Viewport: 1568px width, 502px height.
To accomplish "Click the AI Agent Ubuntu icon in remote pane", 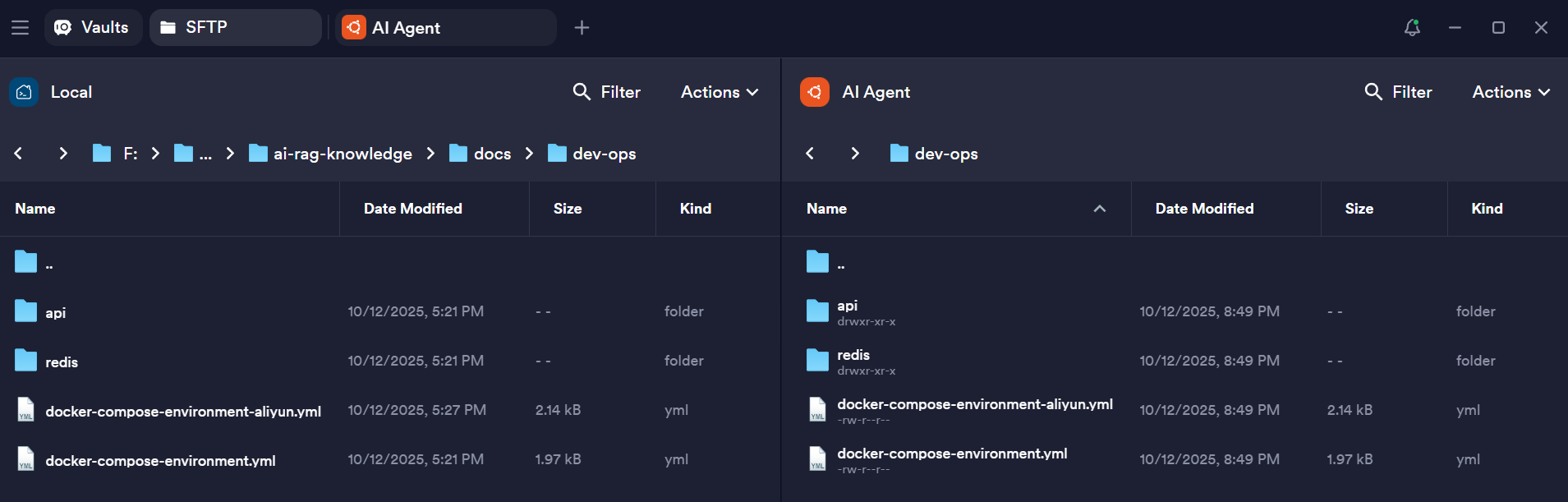I will click(815, 92).
